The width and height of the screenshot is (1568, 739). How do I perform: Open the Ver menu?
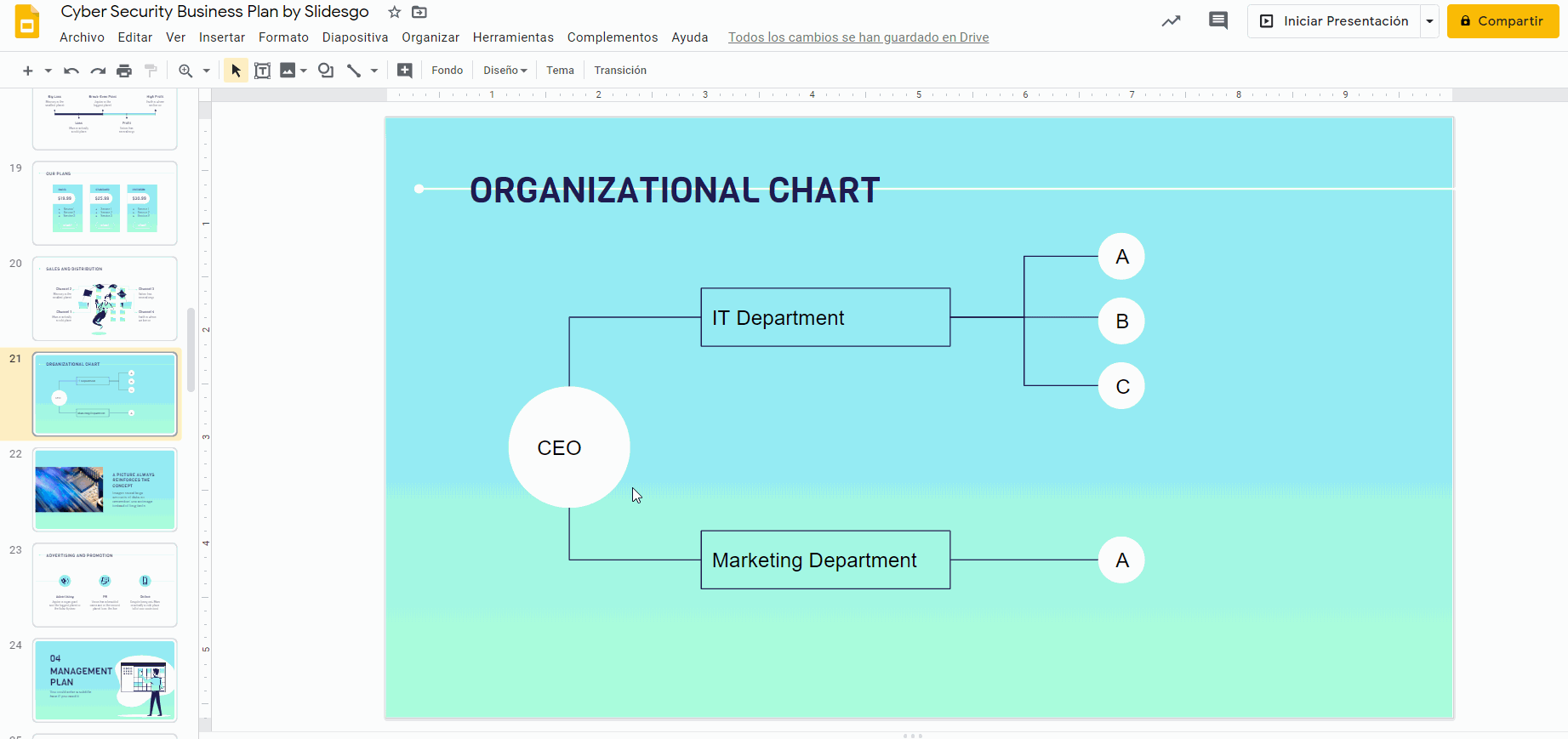tap(175, 37)
